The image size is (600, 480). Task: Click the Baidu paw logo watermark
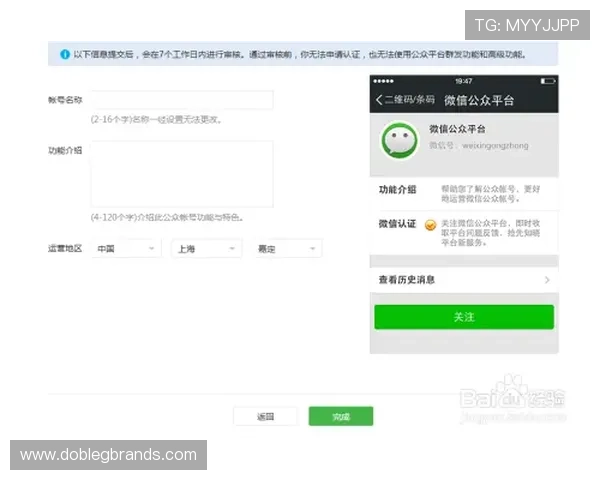click(x=514, y=390)
